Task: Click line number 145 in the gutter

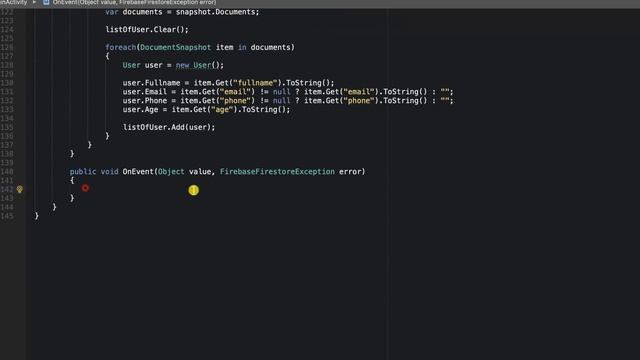Action: pos(7,216)
